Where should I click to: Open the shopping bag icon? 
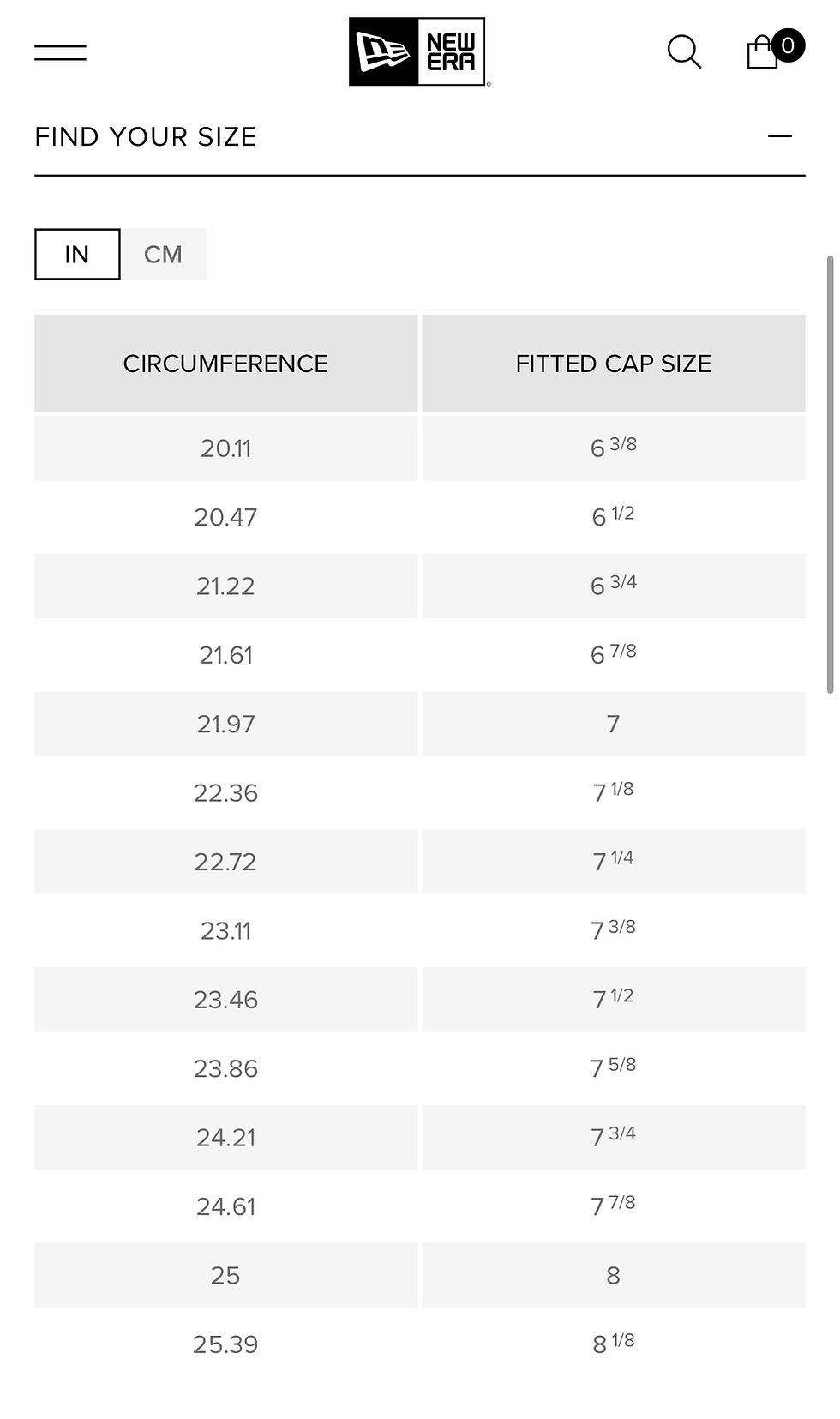[x=762, y=52]
